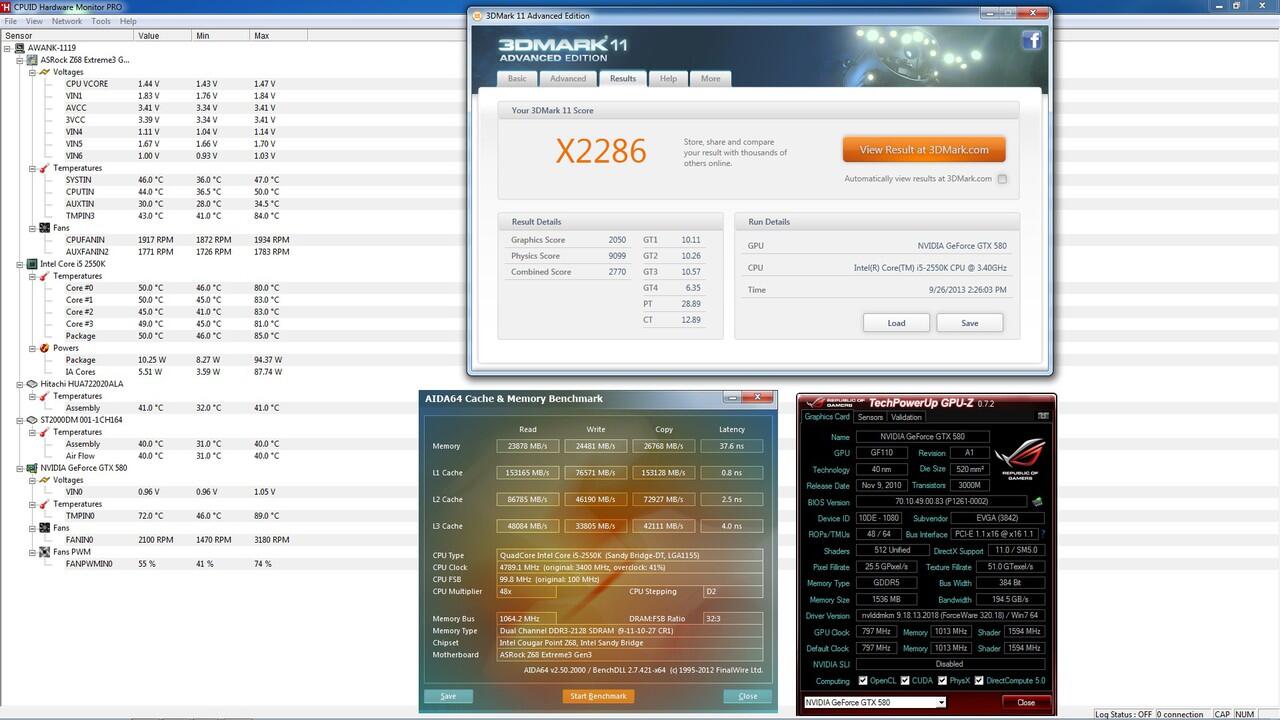Open the Tools menu in HWMonitor
The height and width of the screenshot is (720, 1280).
pos(101,21)
